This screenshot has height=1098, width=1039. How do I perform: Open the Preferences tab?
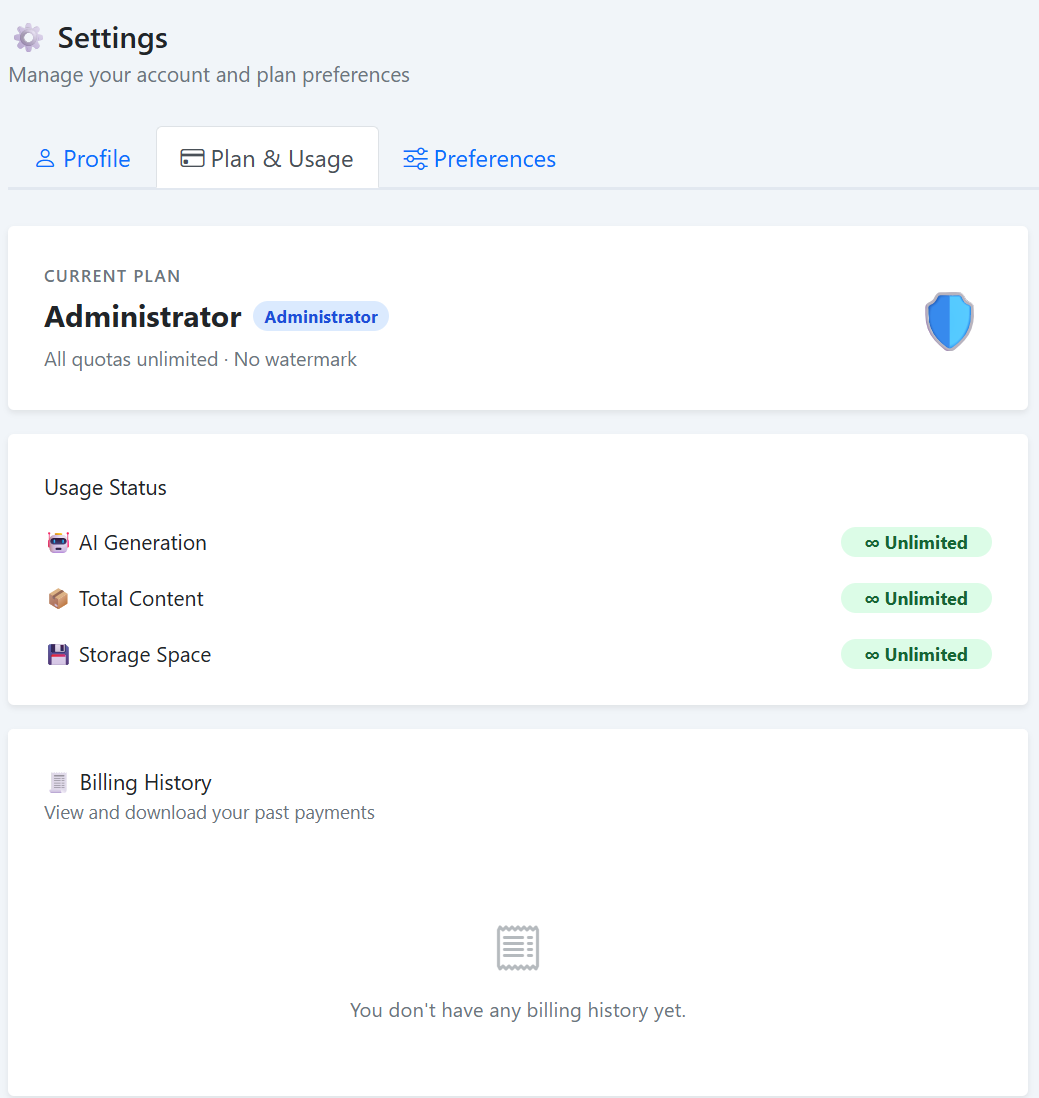(480, 159)
